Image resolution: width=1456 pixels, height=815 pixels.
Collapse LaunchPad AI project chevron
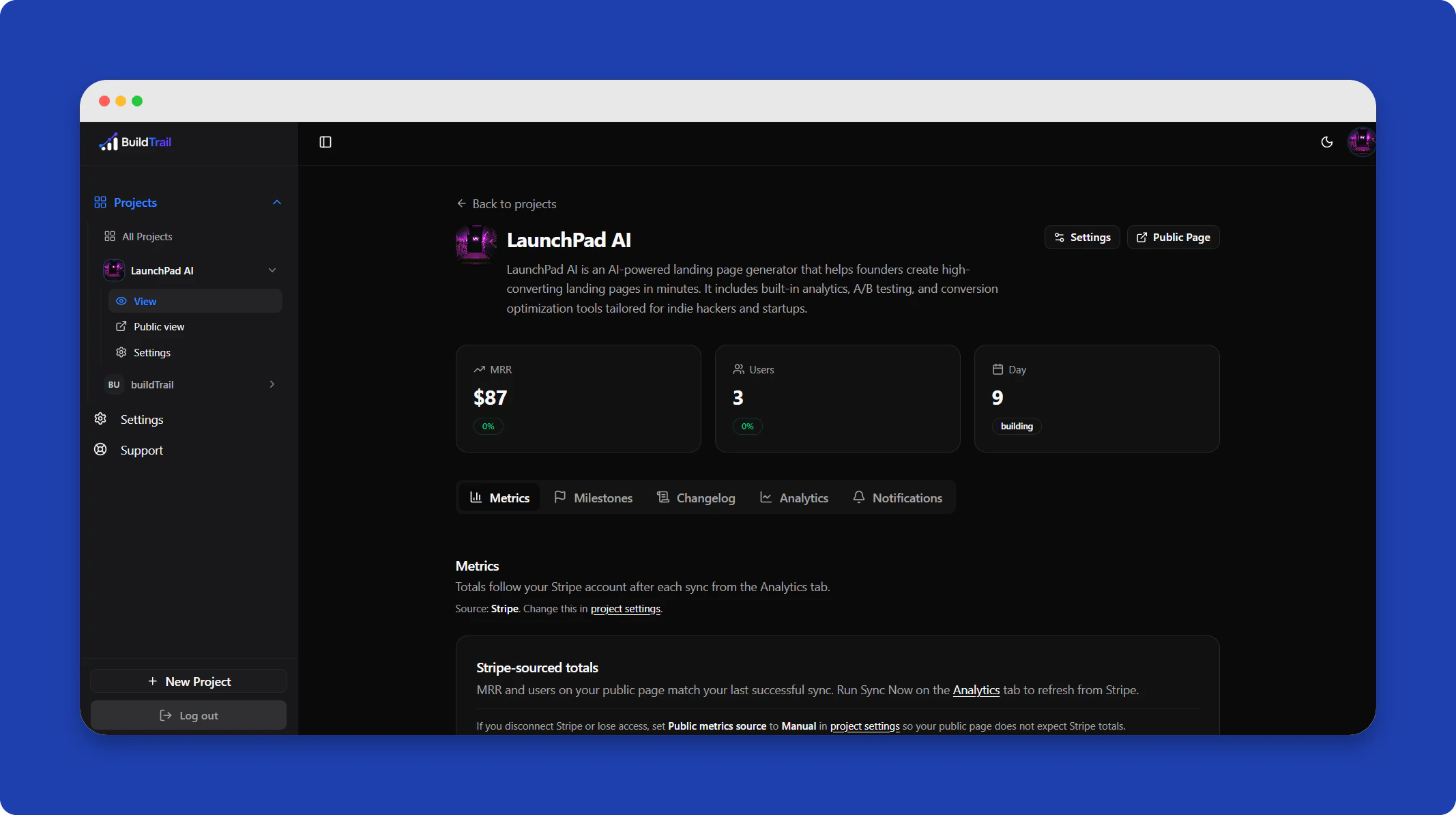tap(272, 270)
